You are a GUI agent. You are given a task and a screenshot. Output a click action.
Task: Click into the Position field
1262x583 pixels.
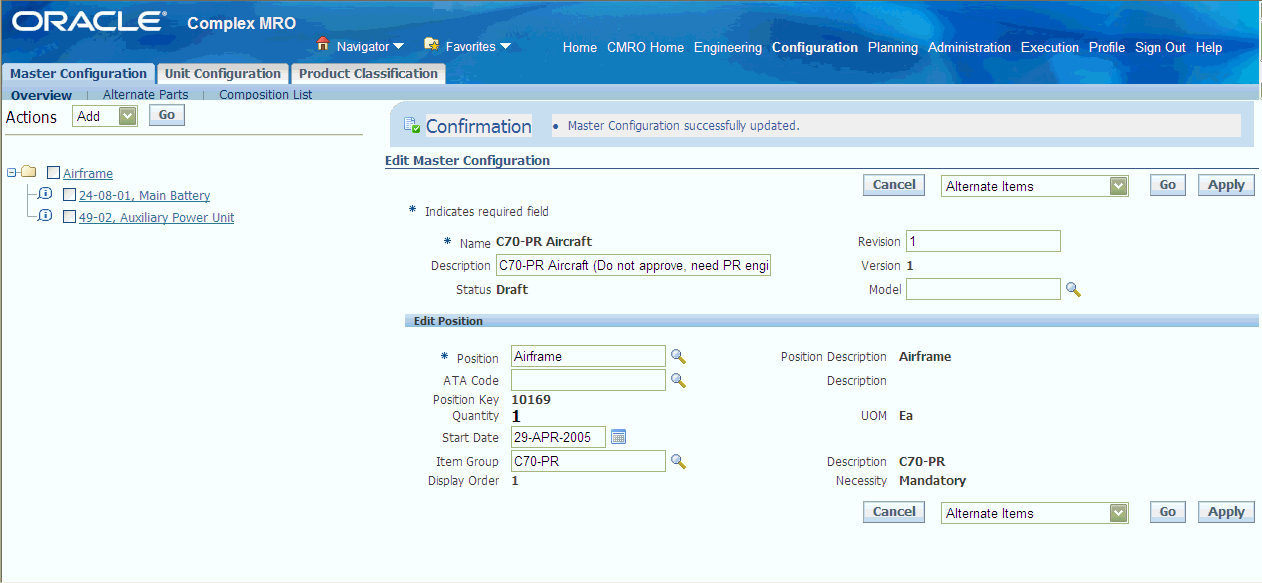tap(588, 357)
